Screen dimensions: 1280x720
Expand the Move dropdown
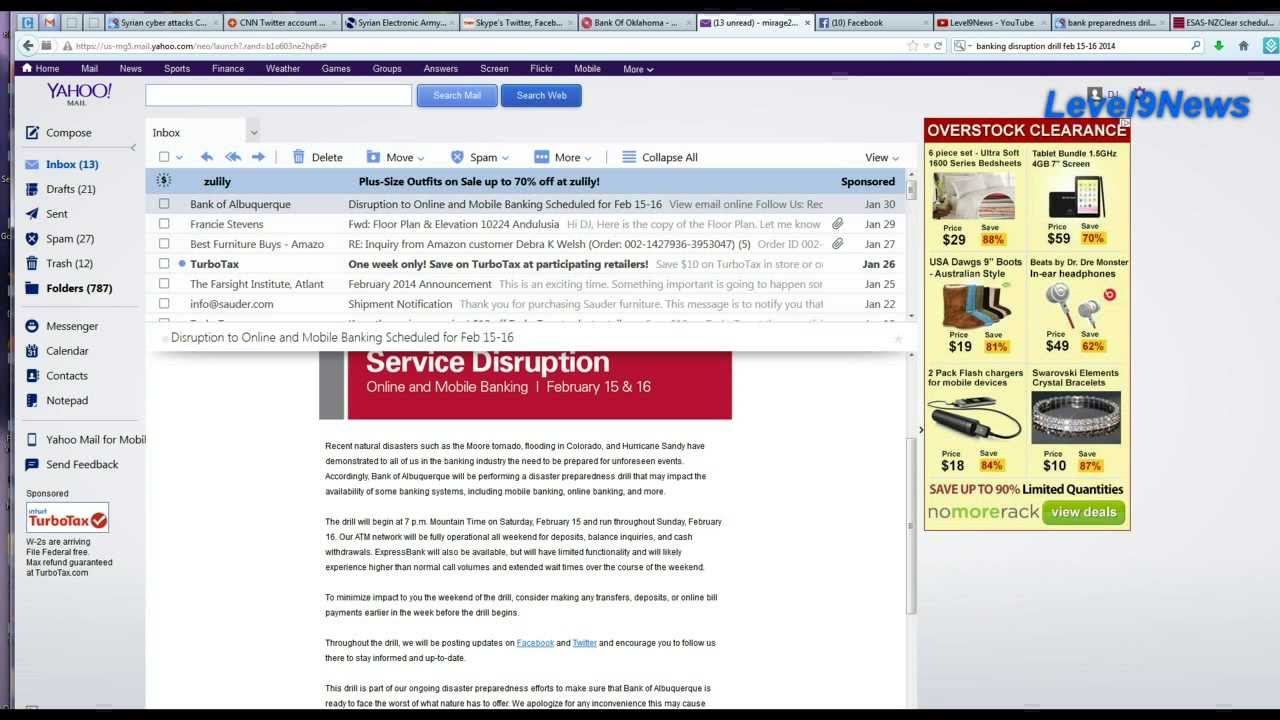point(421,158)
